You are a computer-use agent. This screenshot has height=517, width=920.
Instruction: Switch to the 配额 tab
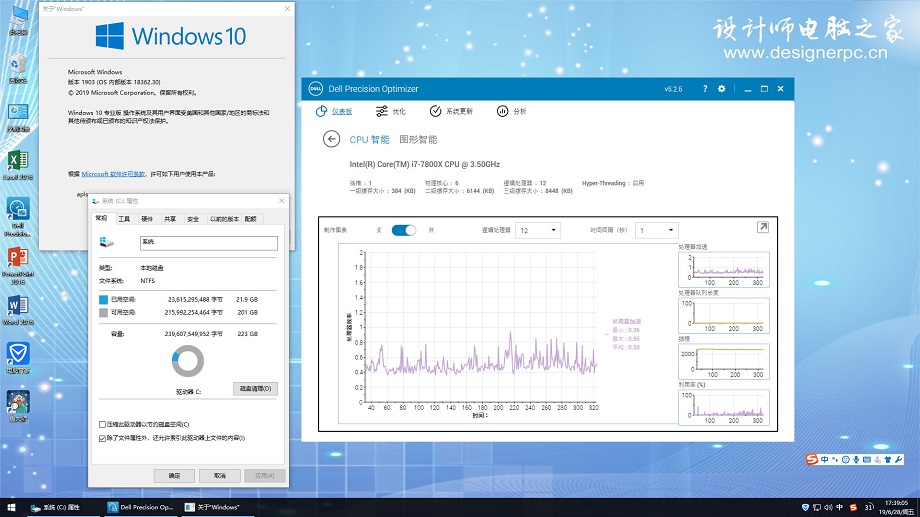pyautogui.click(x=251, y=219)
